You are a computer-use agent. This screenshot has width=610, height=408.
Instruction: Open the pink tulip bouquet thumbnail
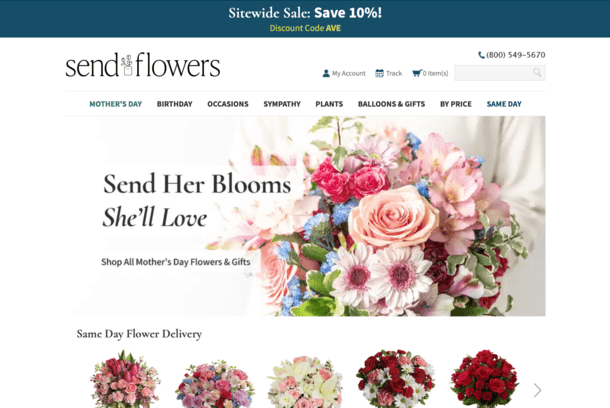(125, 379)
